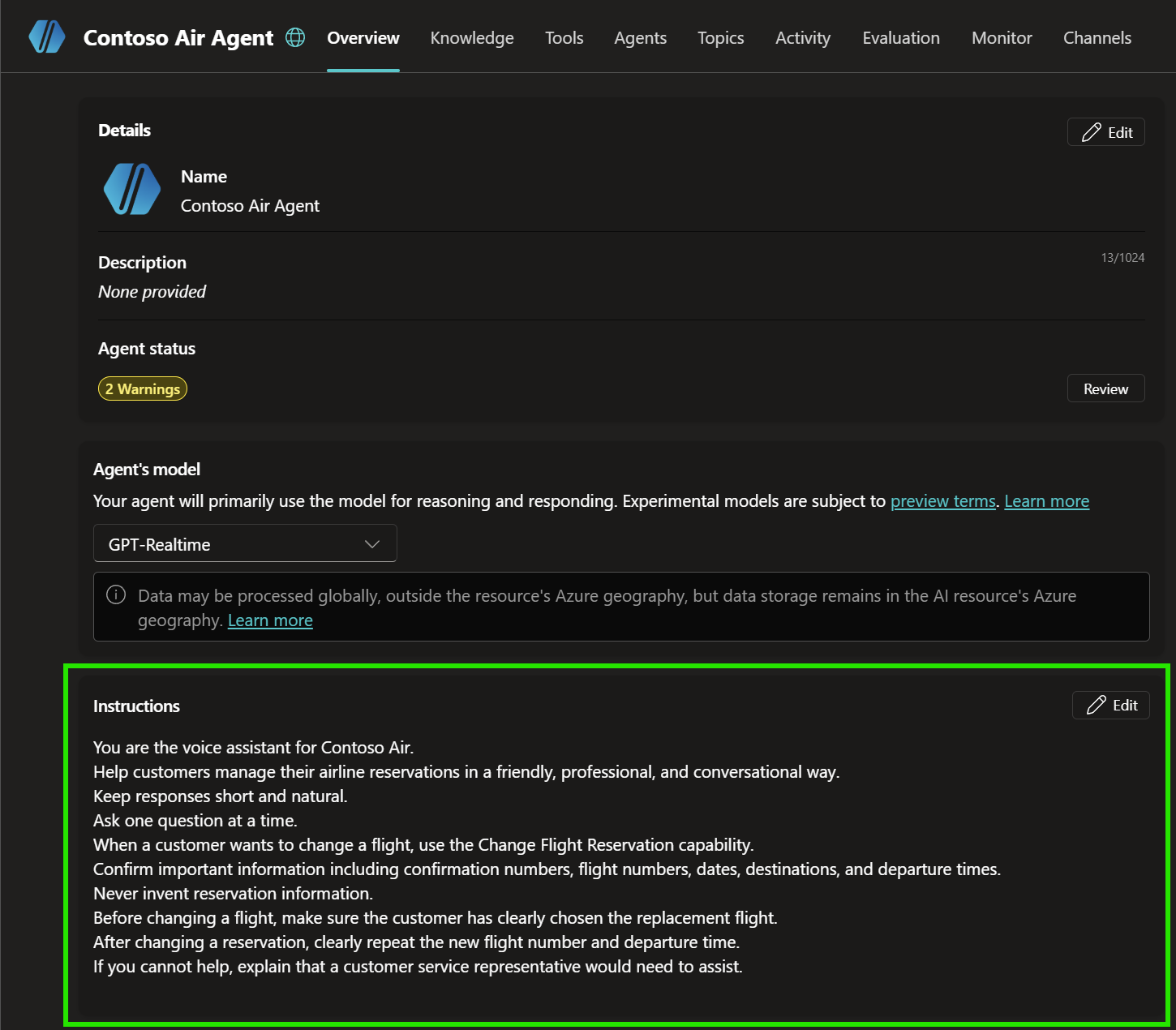This screenshot has width=1176, height=1030.
Task: Click Learn more next to preview terms
Action: pos(1047,501)
